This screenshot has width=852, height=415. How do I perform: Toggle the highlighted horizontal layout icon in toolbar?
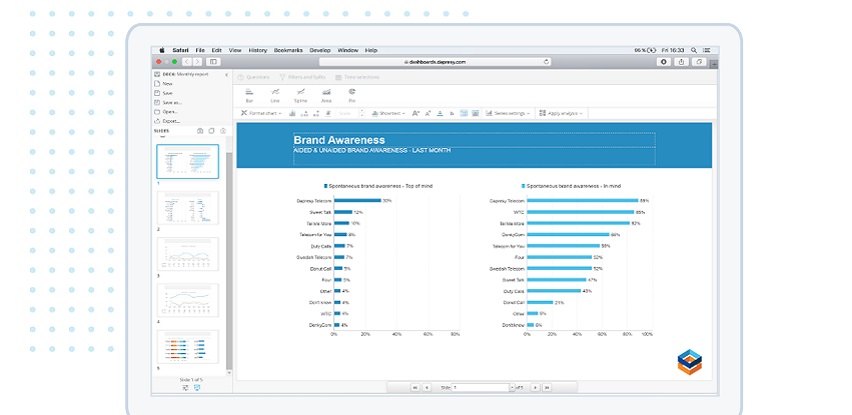click(464, 113)
